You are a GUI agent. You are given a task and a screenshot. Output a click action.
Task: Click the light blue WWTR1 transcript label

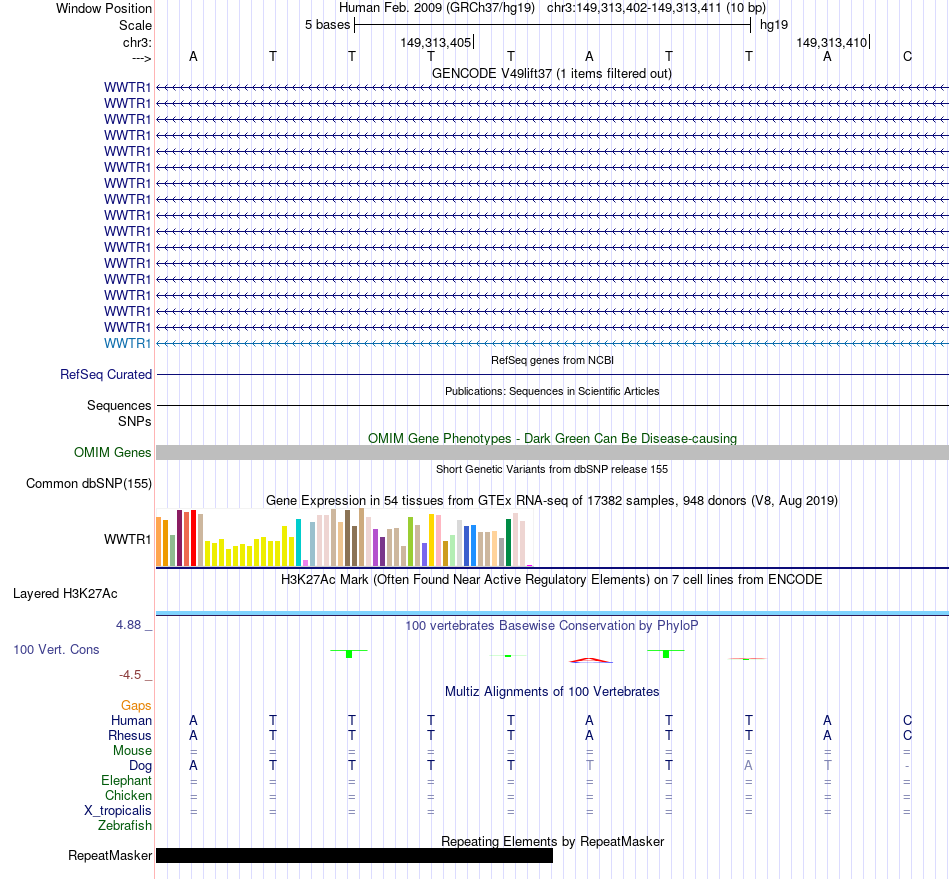tap(127, 343)
